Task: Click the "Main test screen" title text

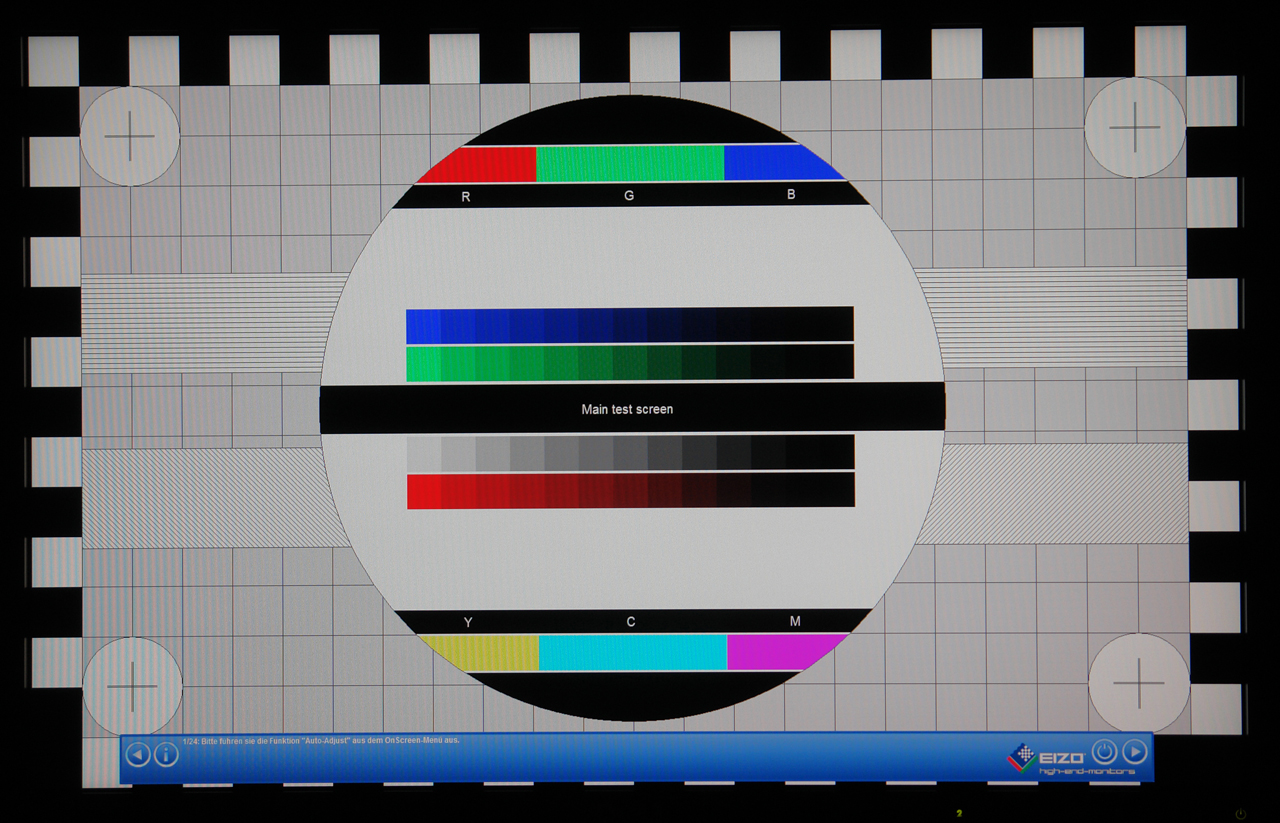Action: coord(627,409)
